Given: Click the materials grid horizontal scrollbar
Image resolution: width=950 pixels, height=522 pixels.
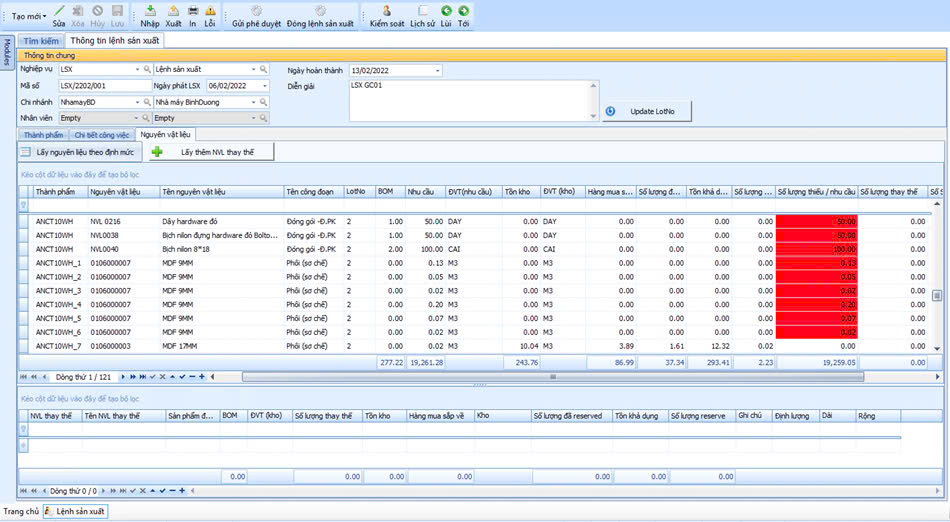Looking at the screenshot, I should coord(553,377).
